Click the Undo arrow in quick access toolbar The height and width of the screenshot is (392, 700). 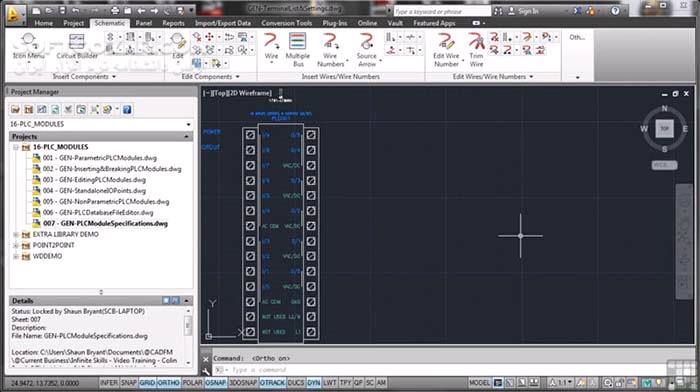(75, 10)
